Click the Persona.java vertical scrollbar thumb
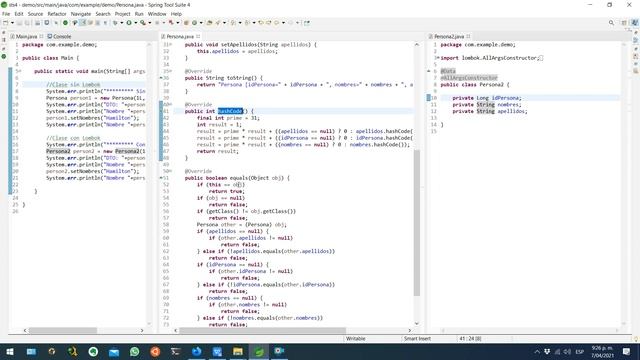 [x=417, y=222]
